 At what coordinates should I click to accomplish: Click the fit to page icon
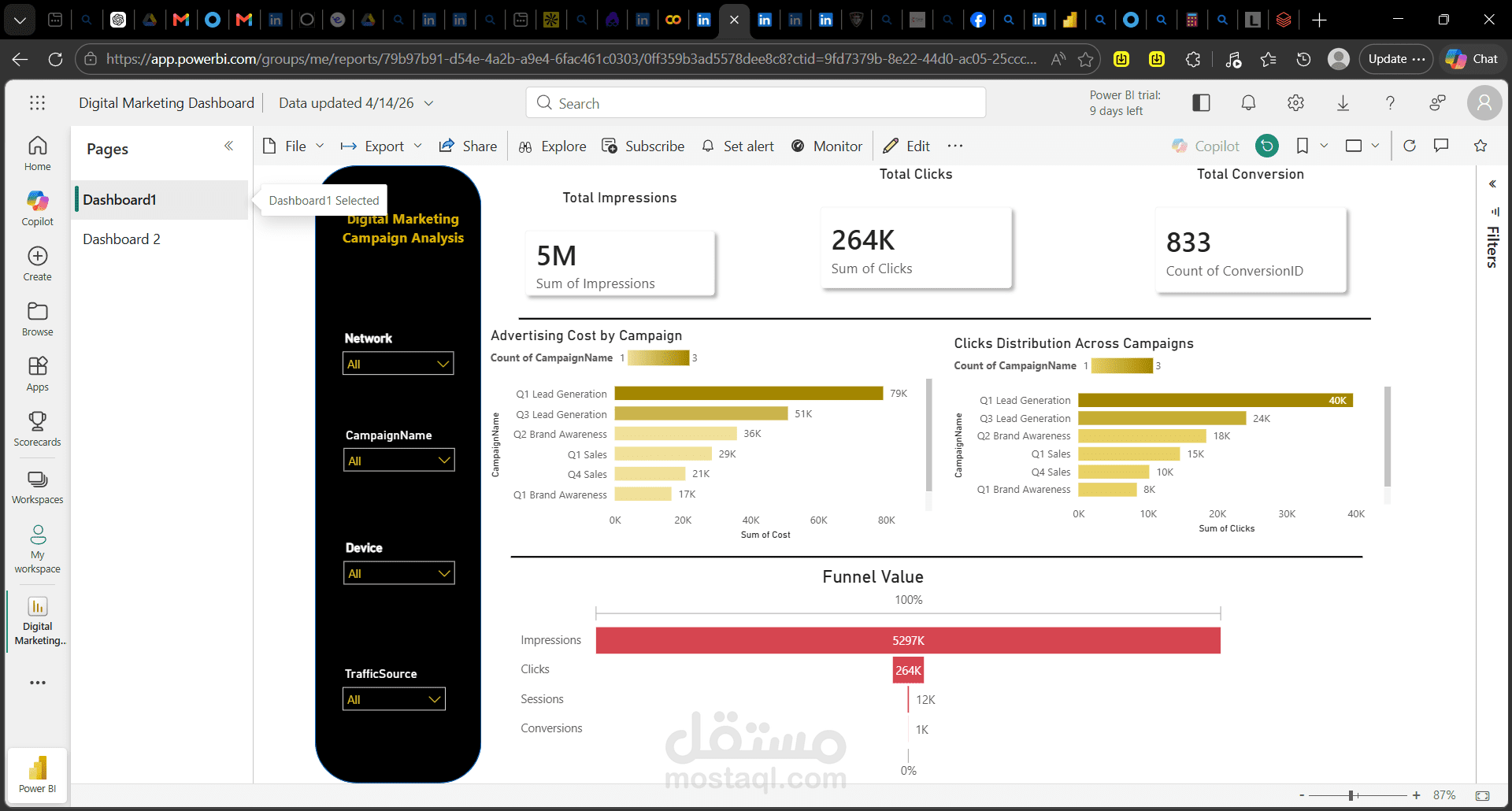click(x=1483, y=795)
